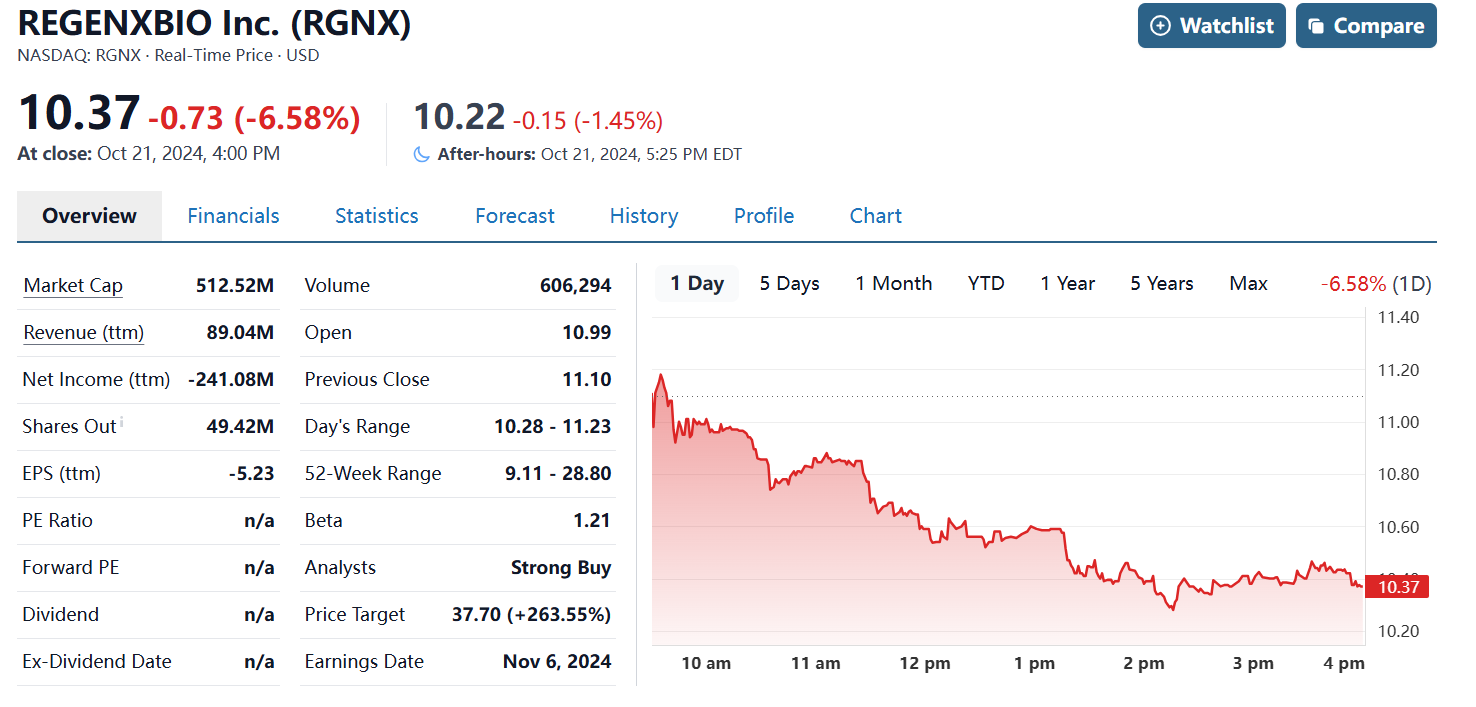The width and height of the screenshot is (1476, 707).
Task: Open the Market Cap link
Action: point(73,286)
